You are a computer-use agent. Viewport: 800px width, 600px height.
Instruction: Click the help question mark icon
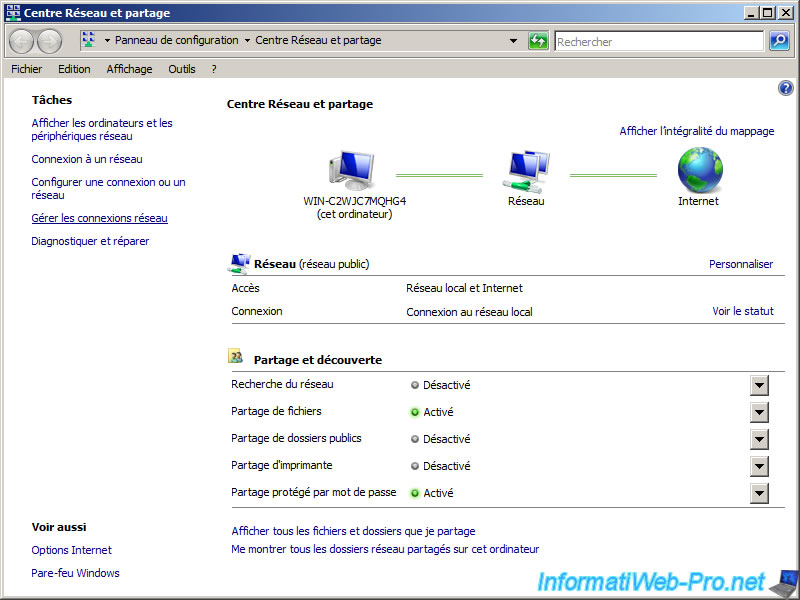coord(785,88)
